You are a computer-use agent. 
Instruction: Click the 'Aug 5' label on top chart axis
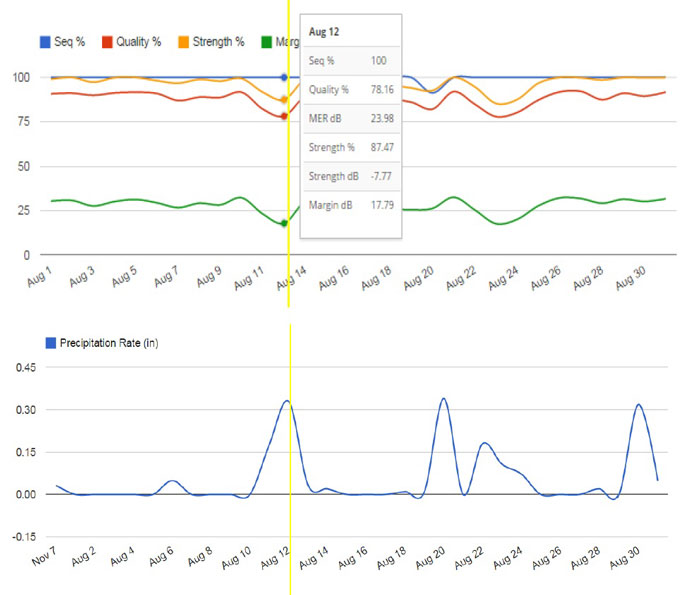point(124,277)
